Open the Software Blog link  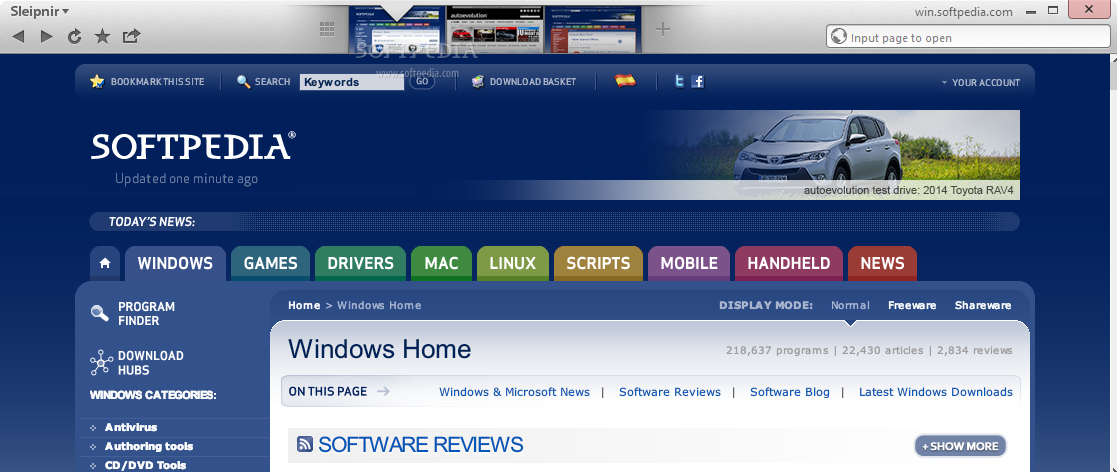click(789, 392)
